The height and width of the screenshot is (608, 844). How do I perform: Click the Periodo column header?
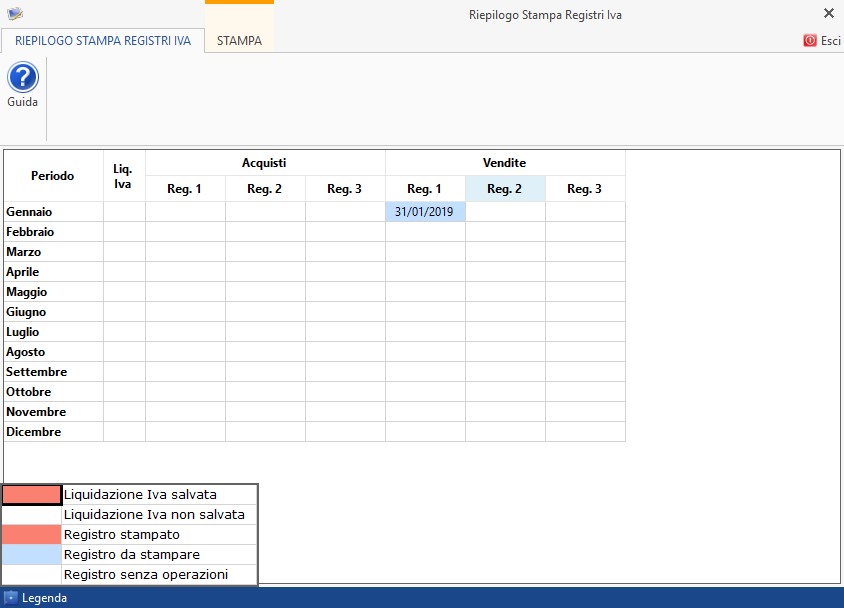click(53, 176)
